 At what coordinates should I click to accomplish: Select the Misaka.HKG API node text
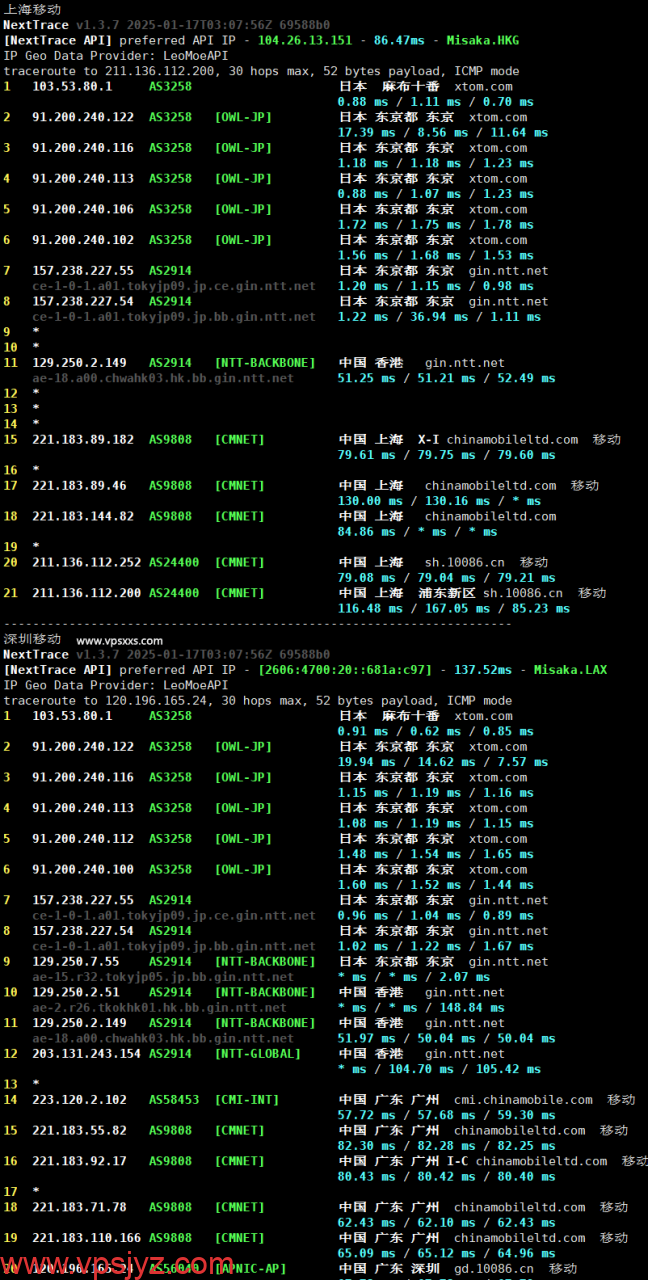(482, 41)
